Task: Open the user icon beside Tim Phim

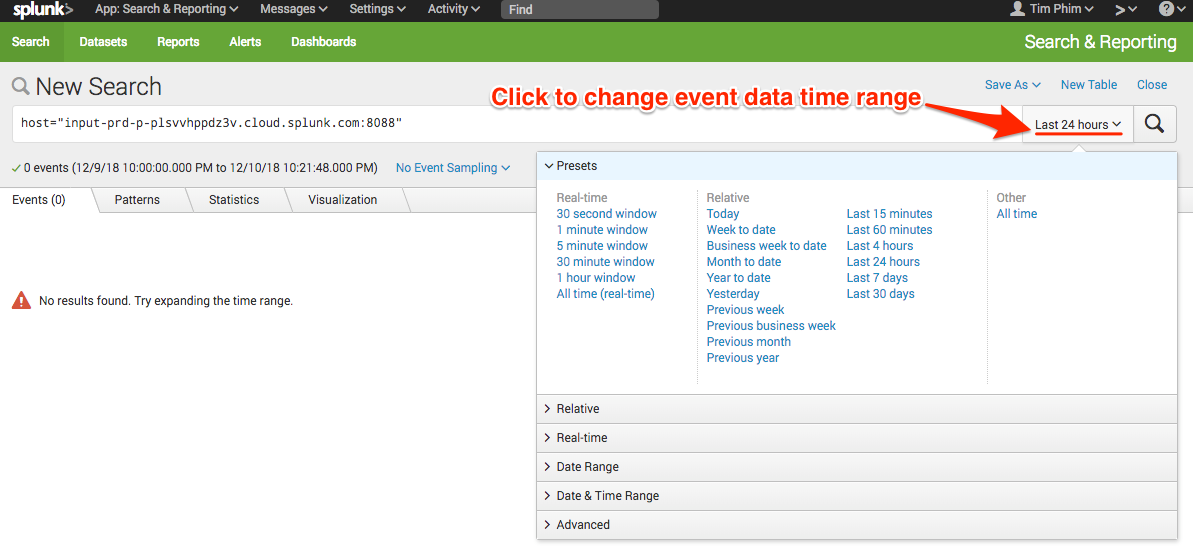Action: point(1016,9)
